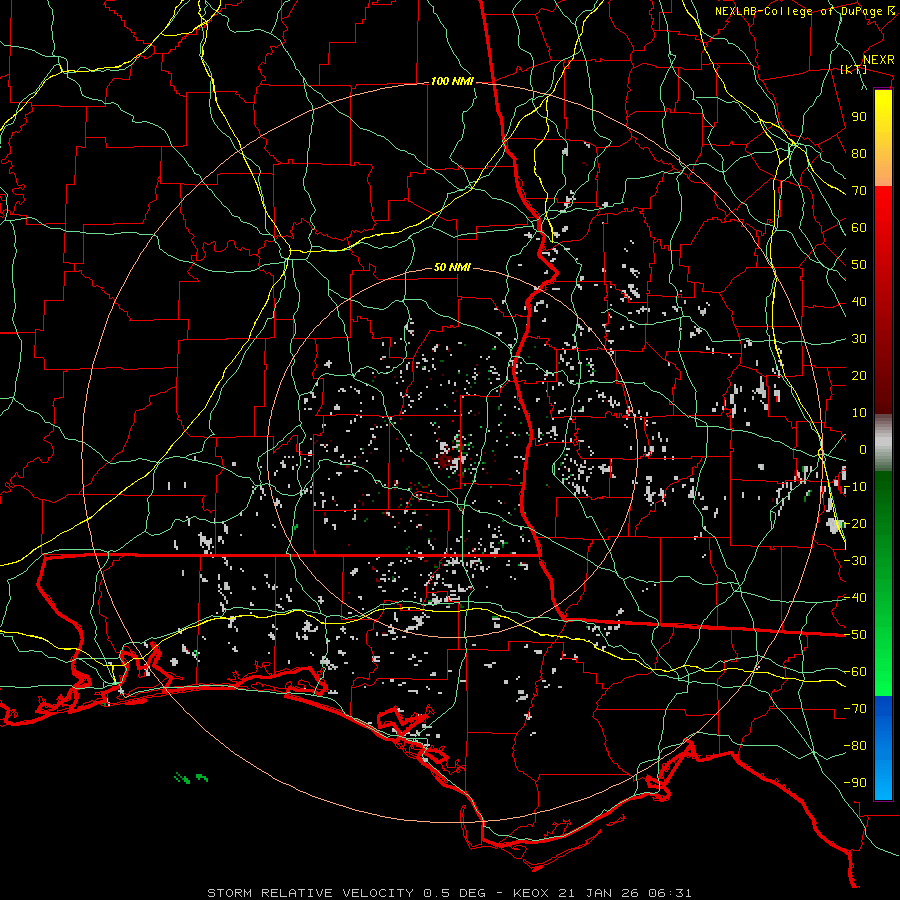Click the 40 value on the velocity scale
The height and width of the screenshot is (900, 900).
[859, 301]
